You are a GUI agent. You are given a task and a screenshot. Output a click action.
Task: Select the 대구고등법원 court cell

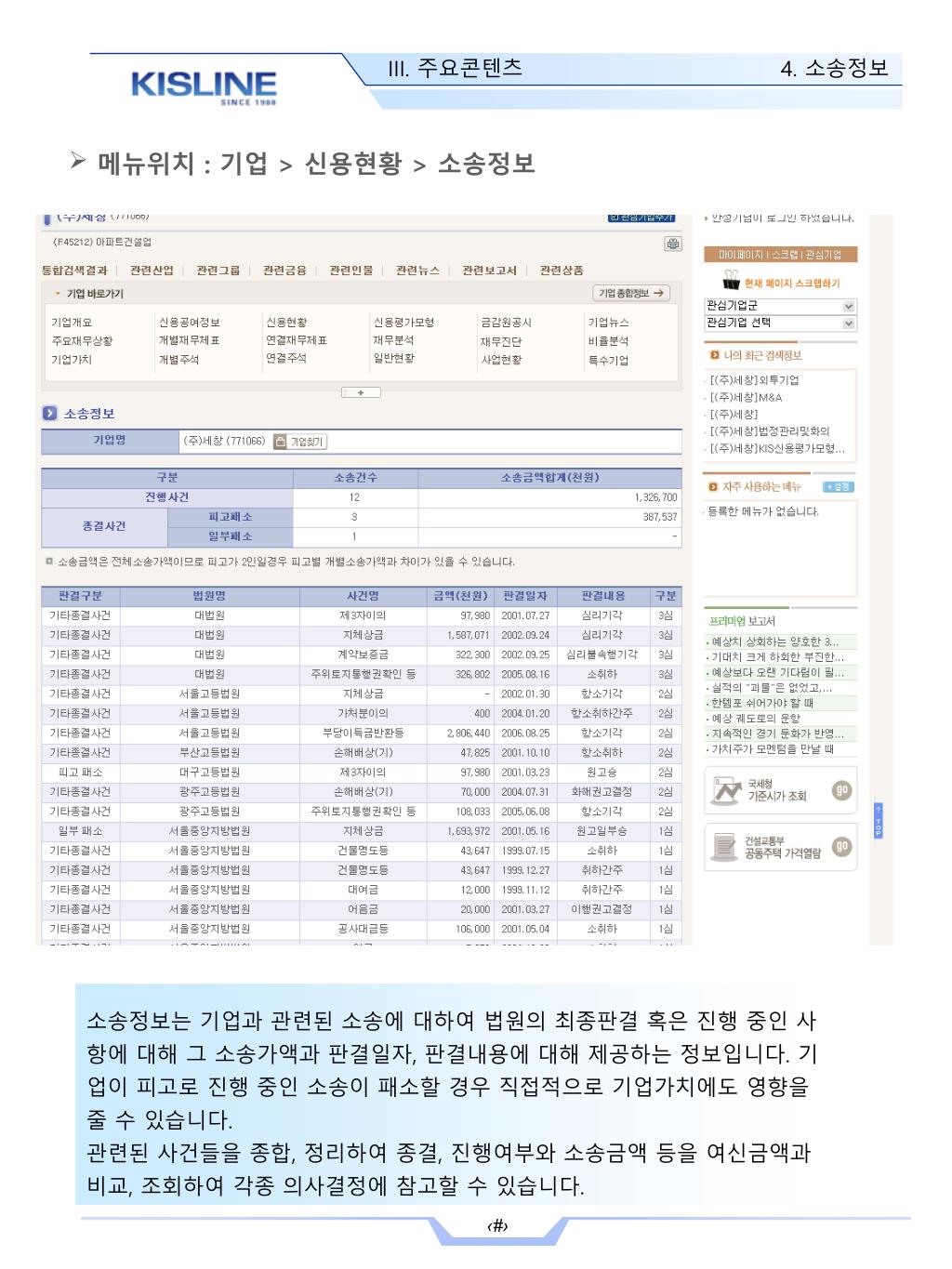tap(209, 772)
